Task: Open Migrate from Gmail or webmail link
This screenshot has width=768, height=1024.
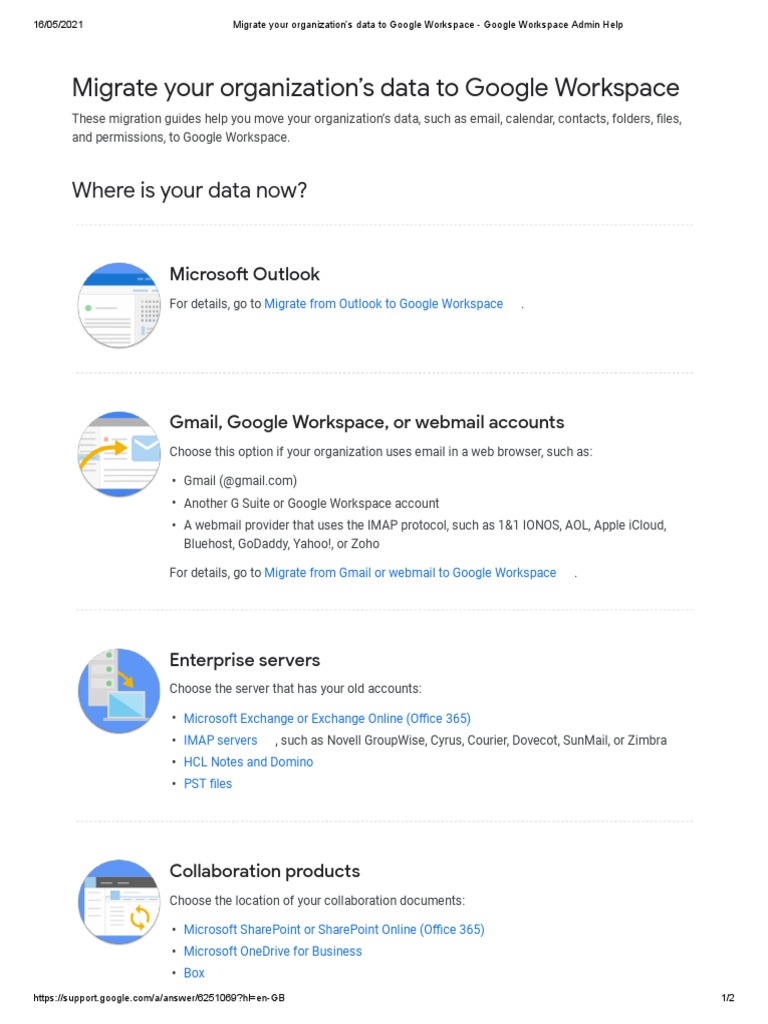Action: tap(410, 573)
